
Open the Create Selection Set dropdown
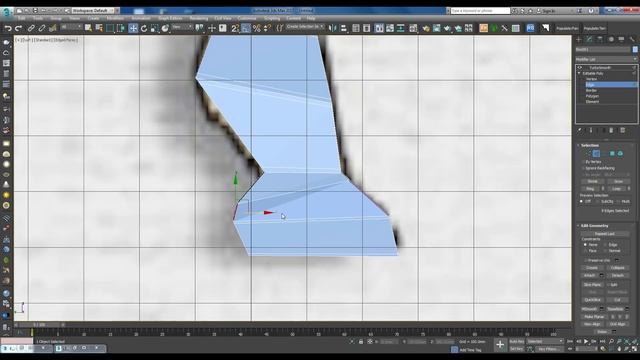coord(304,27)
